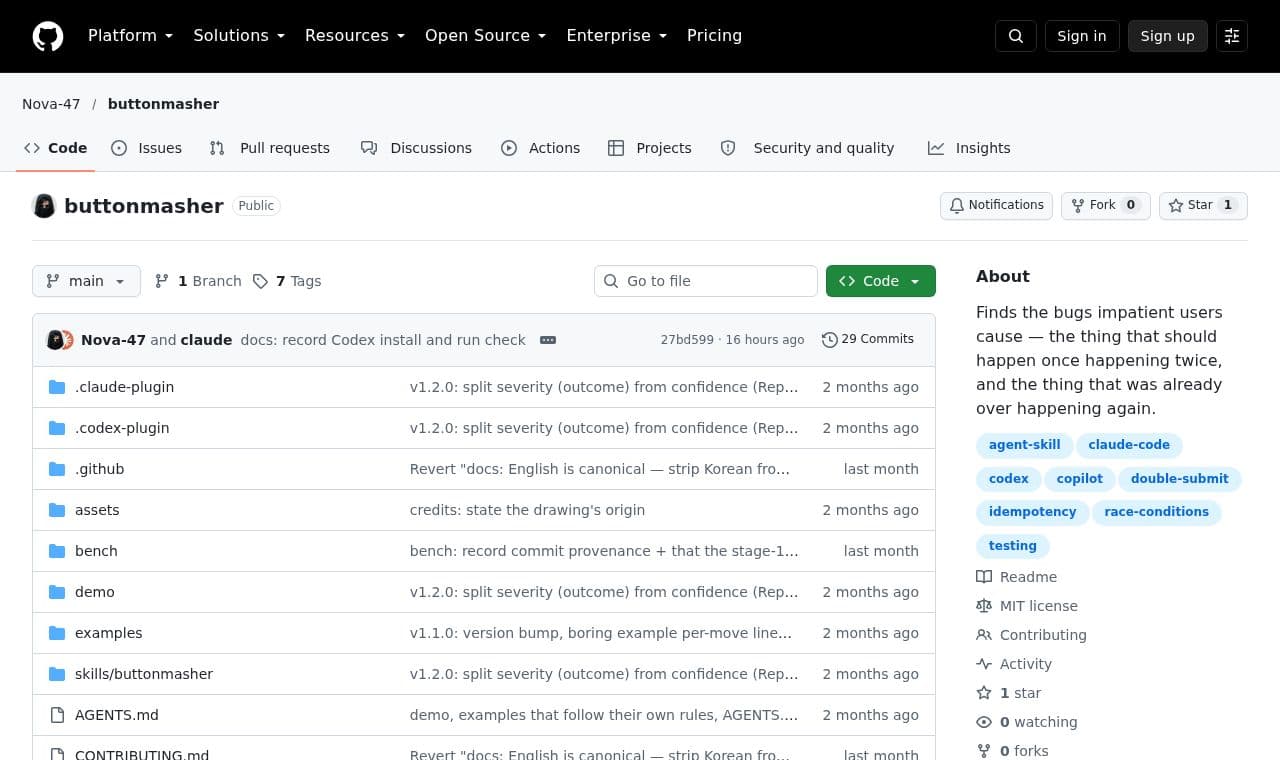Open the bench folder
This screenshot has width=1280, height=760.
point(96,551)
